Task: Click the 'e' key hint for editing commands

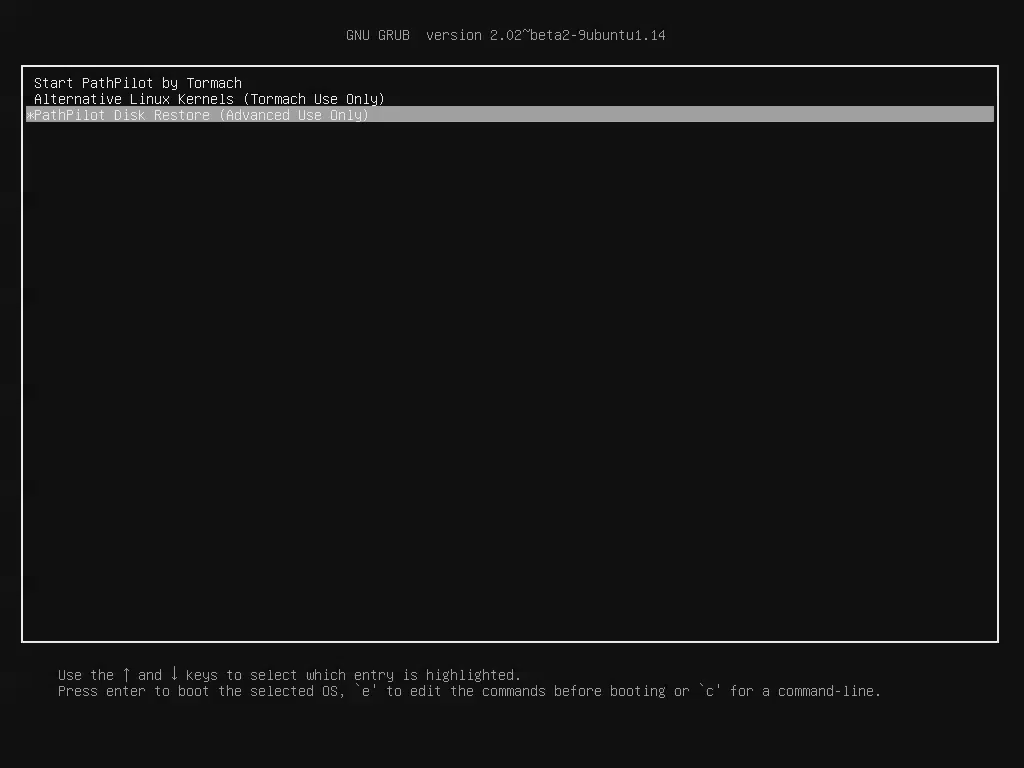Action: click(366, 691)
